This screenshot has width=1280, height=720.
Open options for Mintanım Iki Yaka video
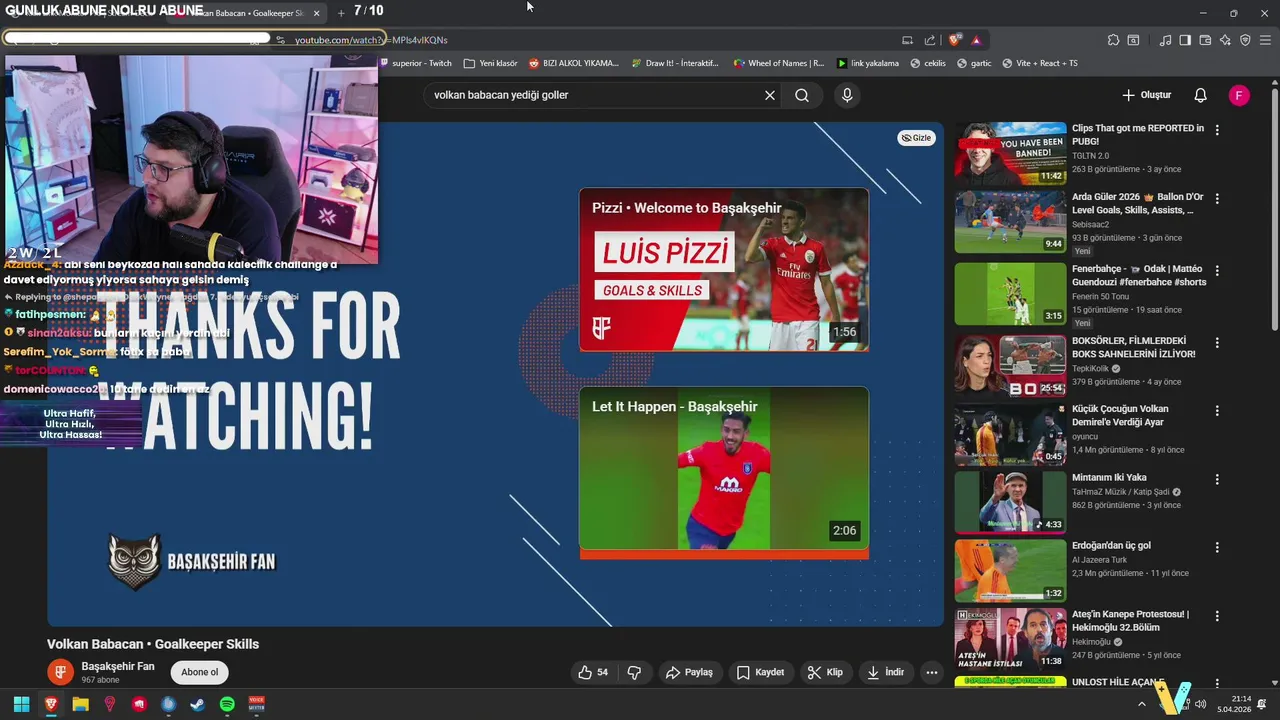(x=1217, y=479)
